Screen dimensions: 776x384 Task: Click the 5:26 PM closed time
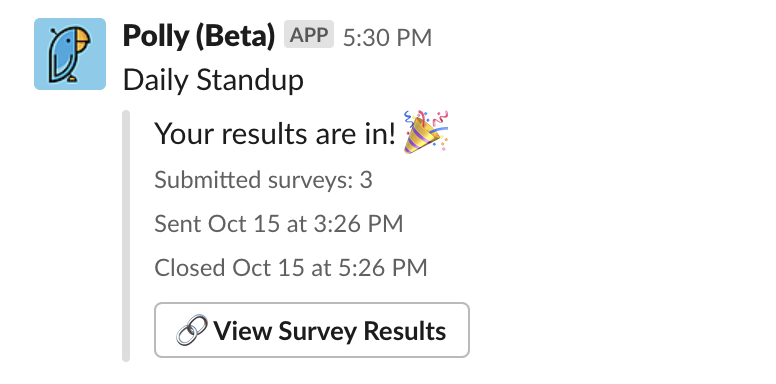[383, 268]
